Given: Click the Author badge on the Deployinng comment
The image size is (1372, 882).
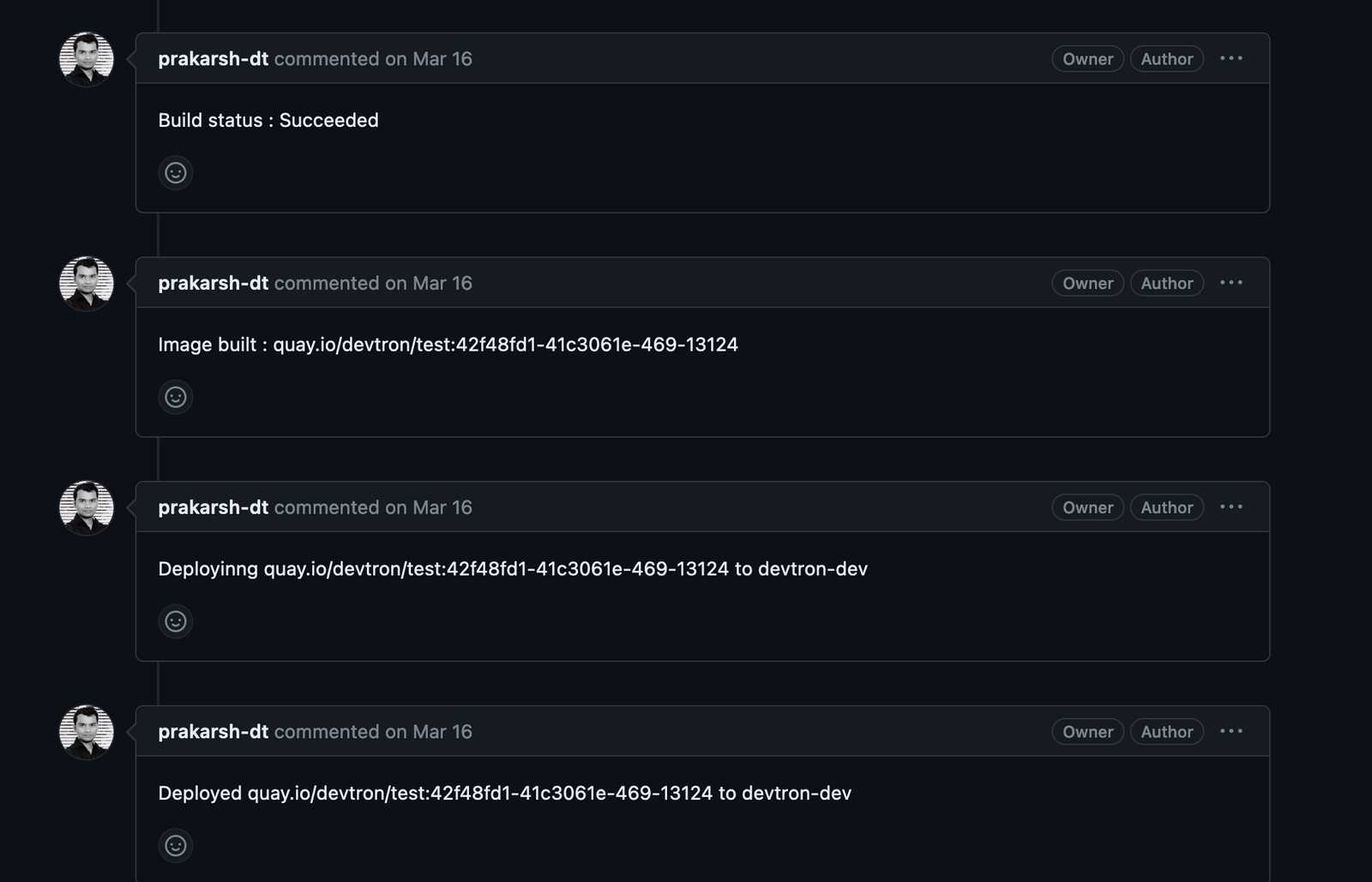Looking at the screenshot, I should point(1166,507).
